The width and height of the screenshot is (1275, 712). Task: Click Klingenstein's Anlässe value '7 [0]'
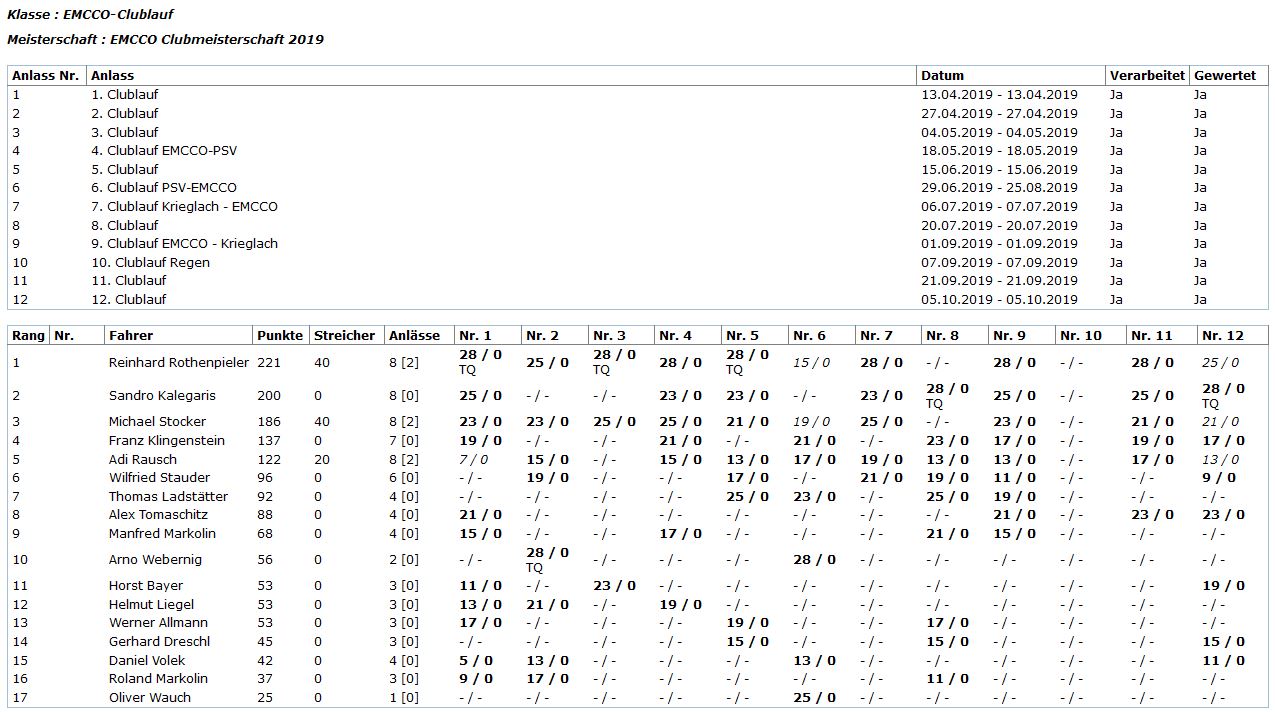pos(404,441)
